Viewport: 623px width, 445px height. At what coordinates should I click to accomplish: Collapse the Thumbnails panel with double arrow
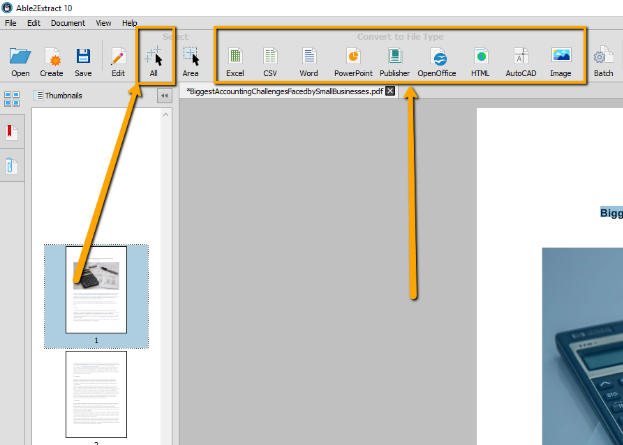pyautogui.click(x=164, y=96)
